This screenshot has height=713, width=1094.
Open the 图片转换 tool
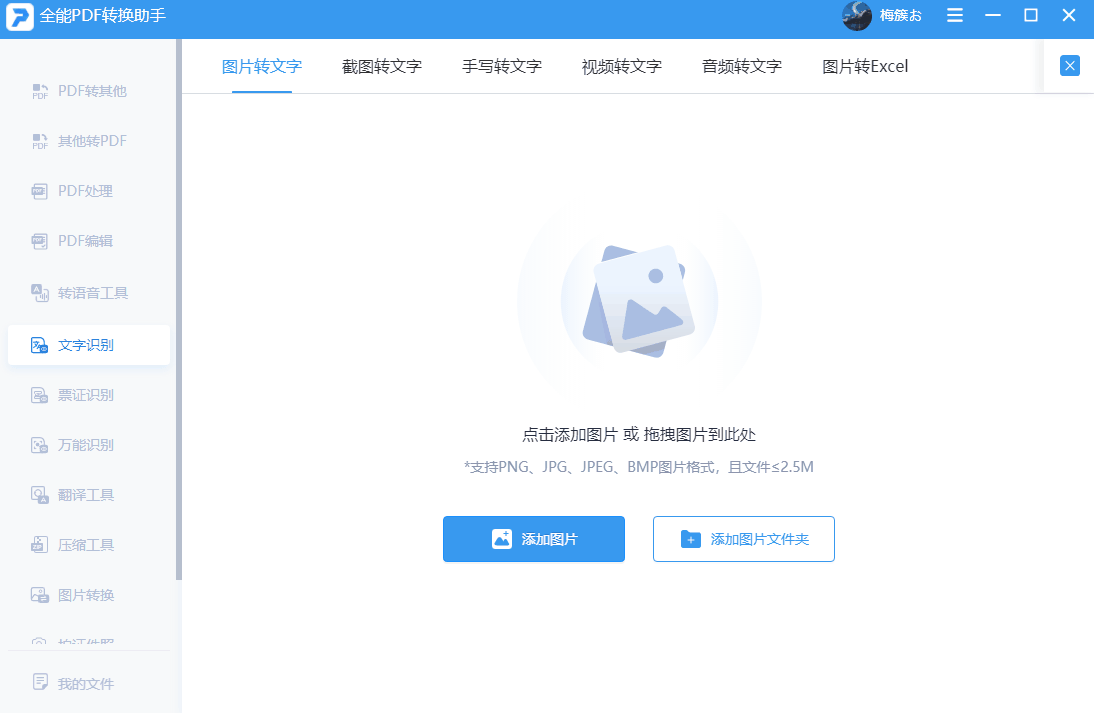(78, 594)
